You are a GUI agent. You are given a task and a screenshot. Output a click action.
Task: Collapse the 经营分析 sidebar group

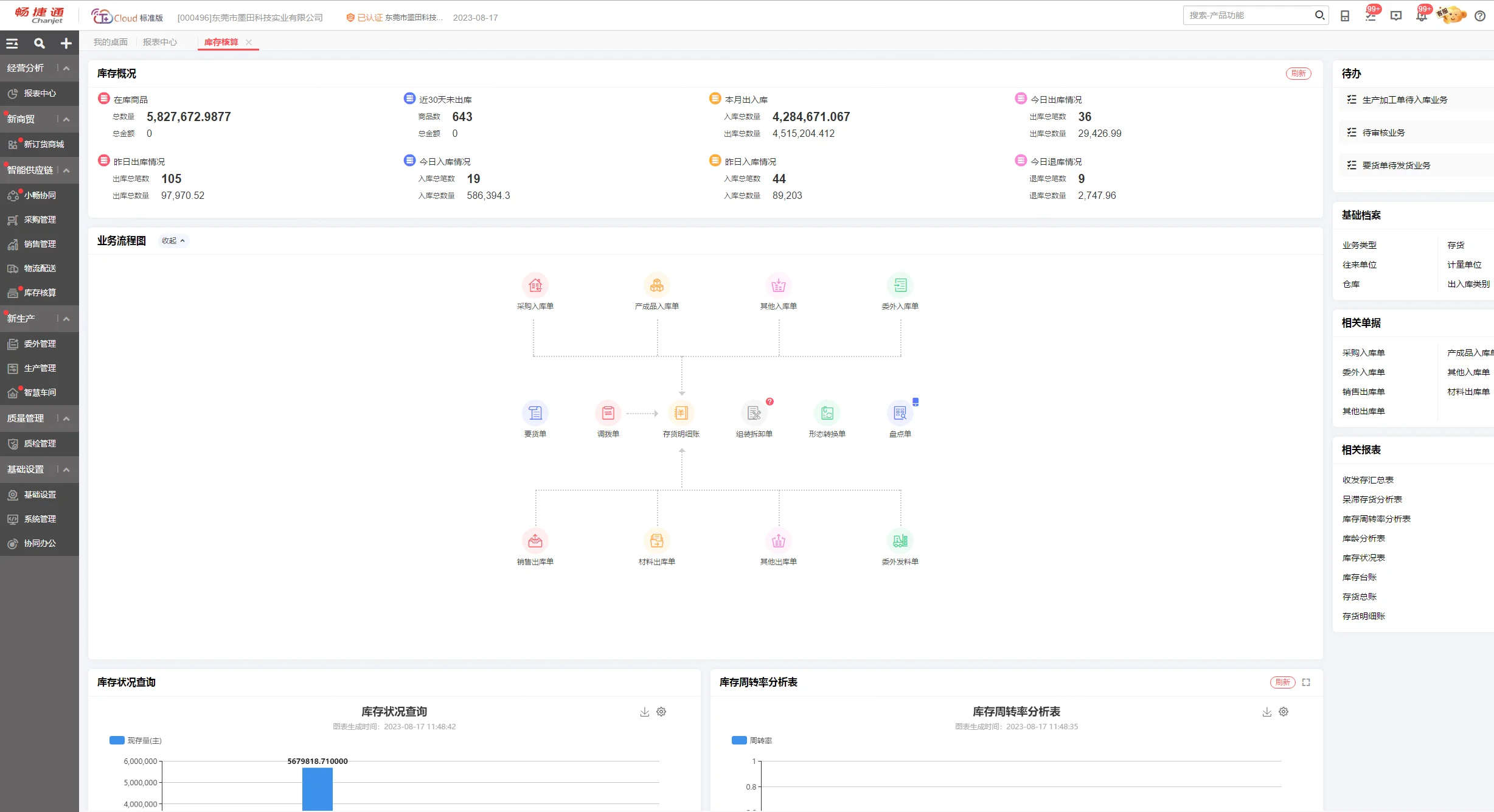coord(66,68)
